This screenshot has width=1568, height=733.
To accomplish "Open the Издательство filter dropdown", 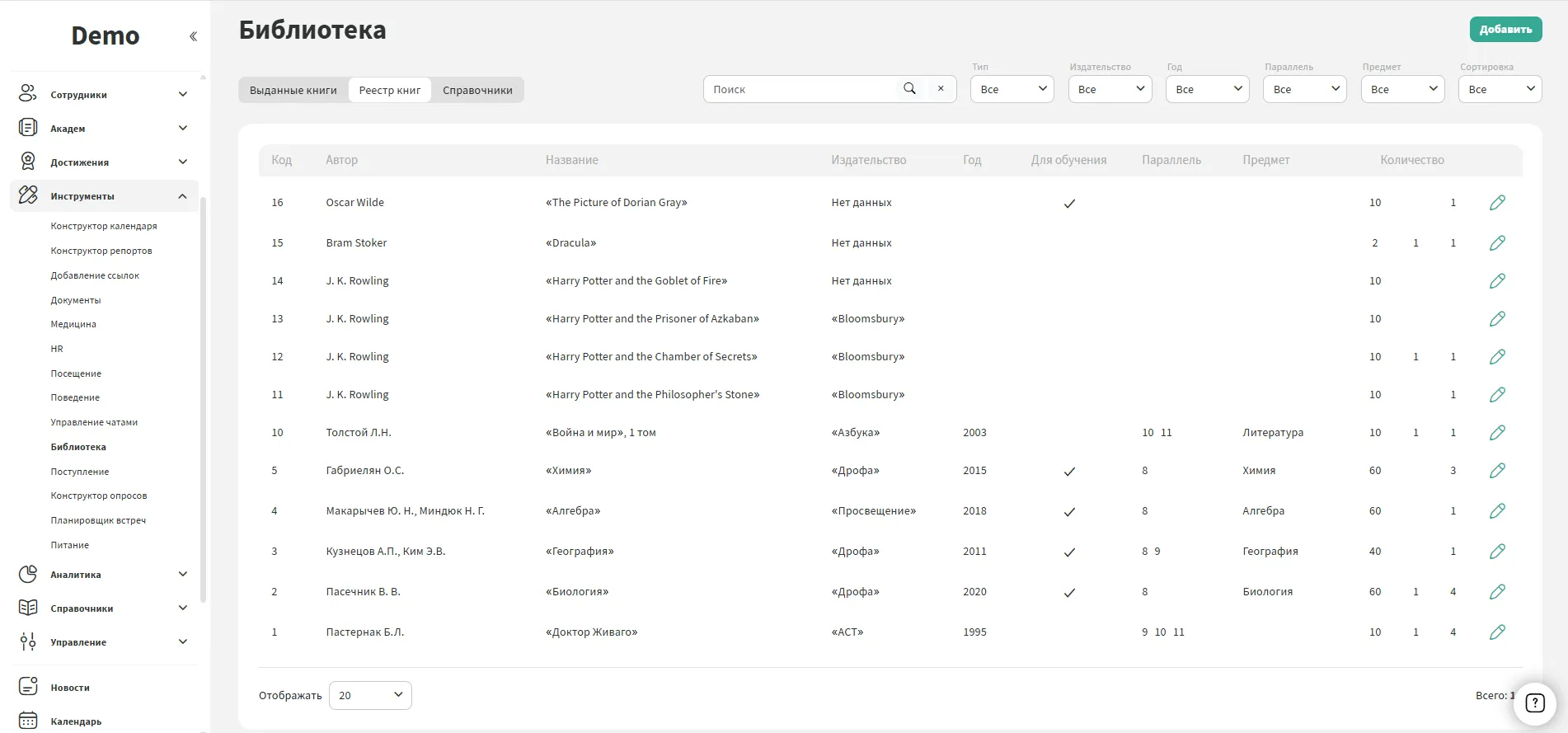I will coord(1110,89).
